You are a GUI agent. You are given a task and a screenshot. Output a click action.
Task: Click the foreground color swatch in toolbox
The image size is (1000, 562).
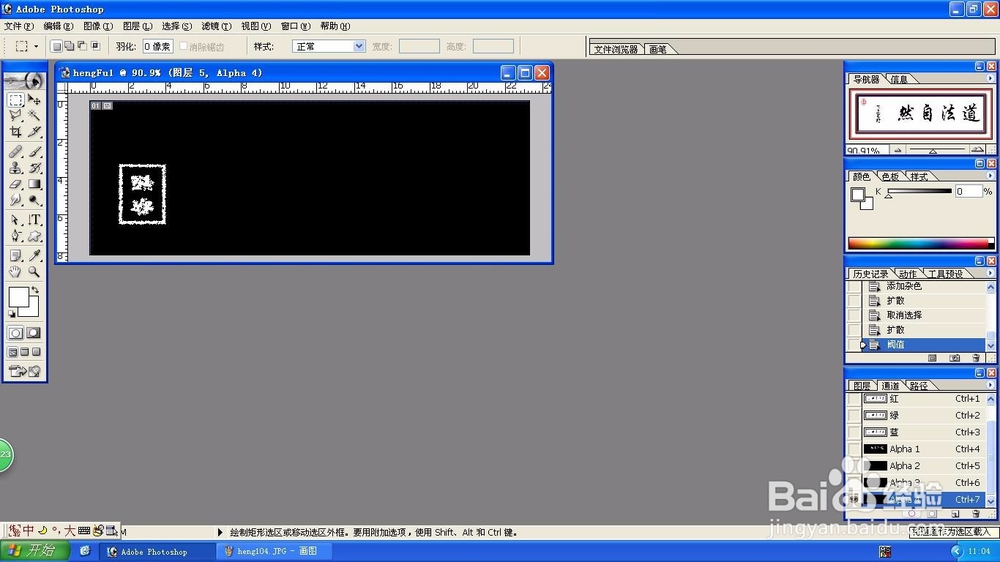point(18,297)
